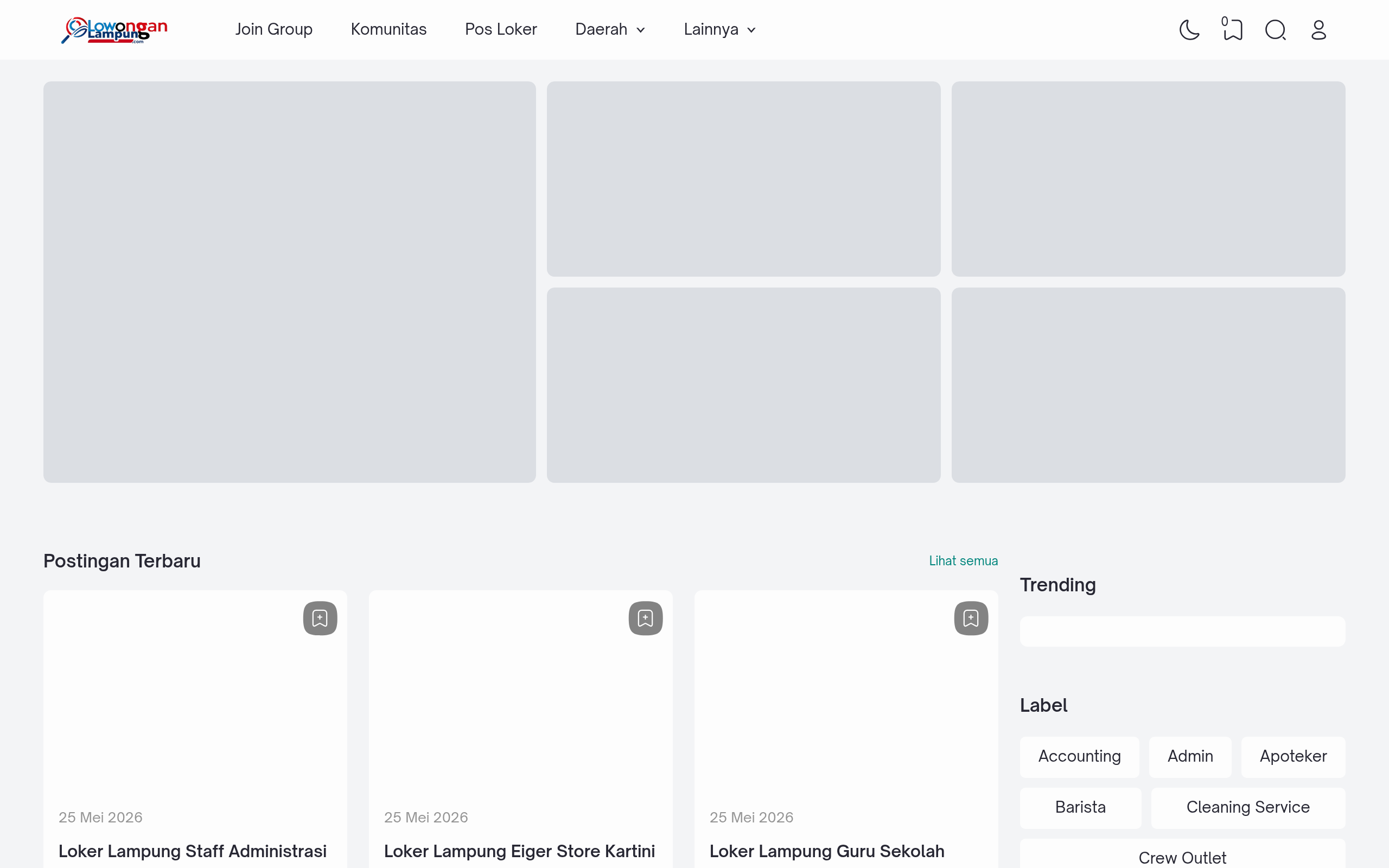Viewport: 1389px width, 868px height.
Task: Bookmark the Staff Administrasi post
Action: [320, 618]
